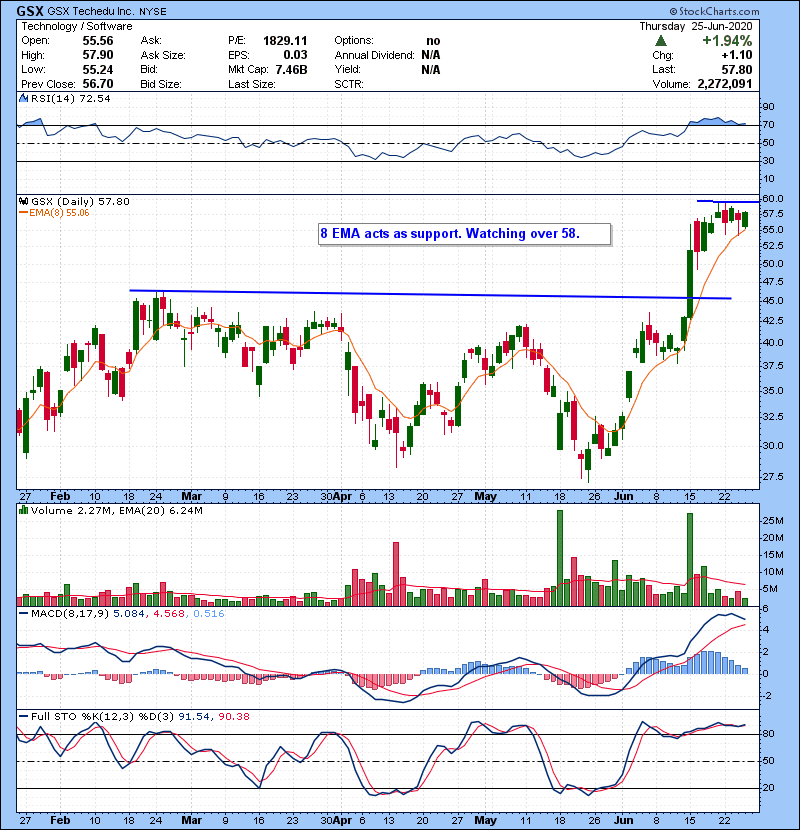Click the Volume 2.27M, EMA(20) 6.24M legend

(116, 510)
